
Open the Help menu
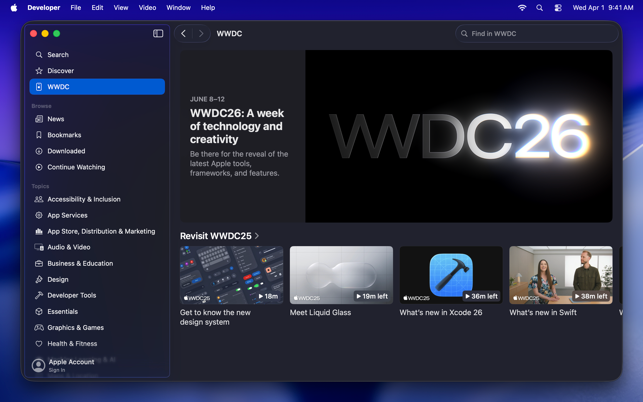tap(208, 8)
